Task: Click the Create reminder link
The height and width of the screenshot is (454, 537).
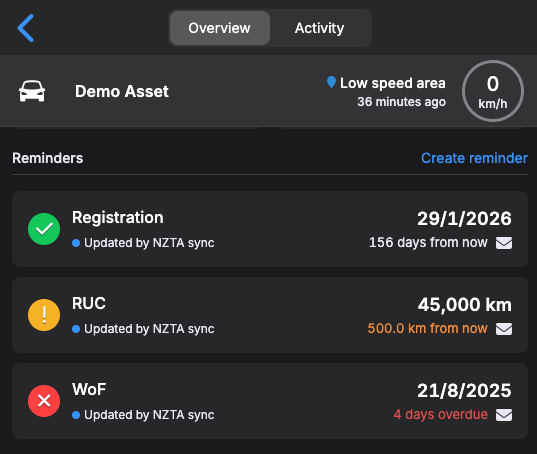Action: 474,158
